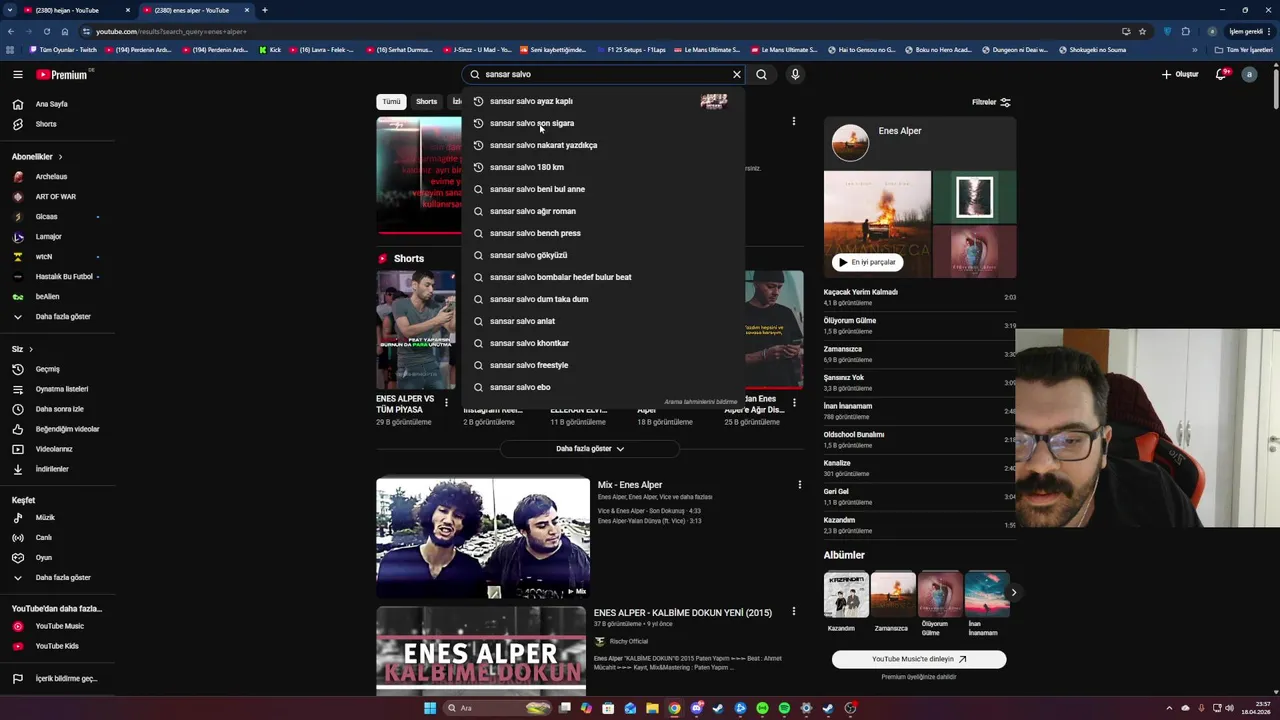This screenshot has height=720, width=1280.
Task: Click the taskbar Ara search box
Action: 498,708
